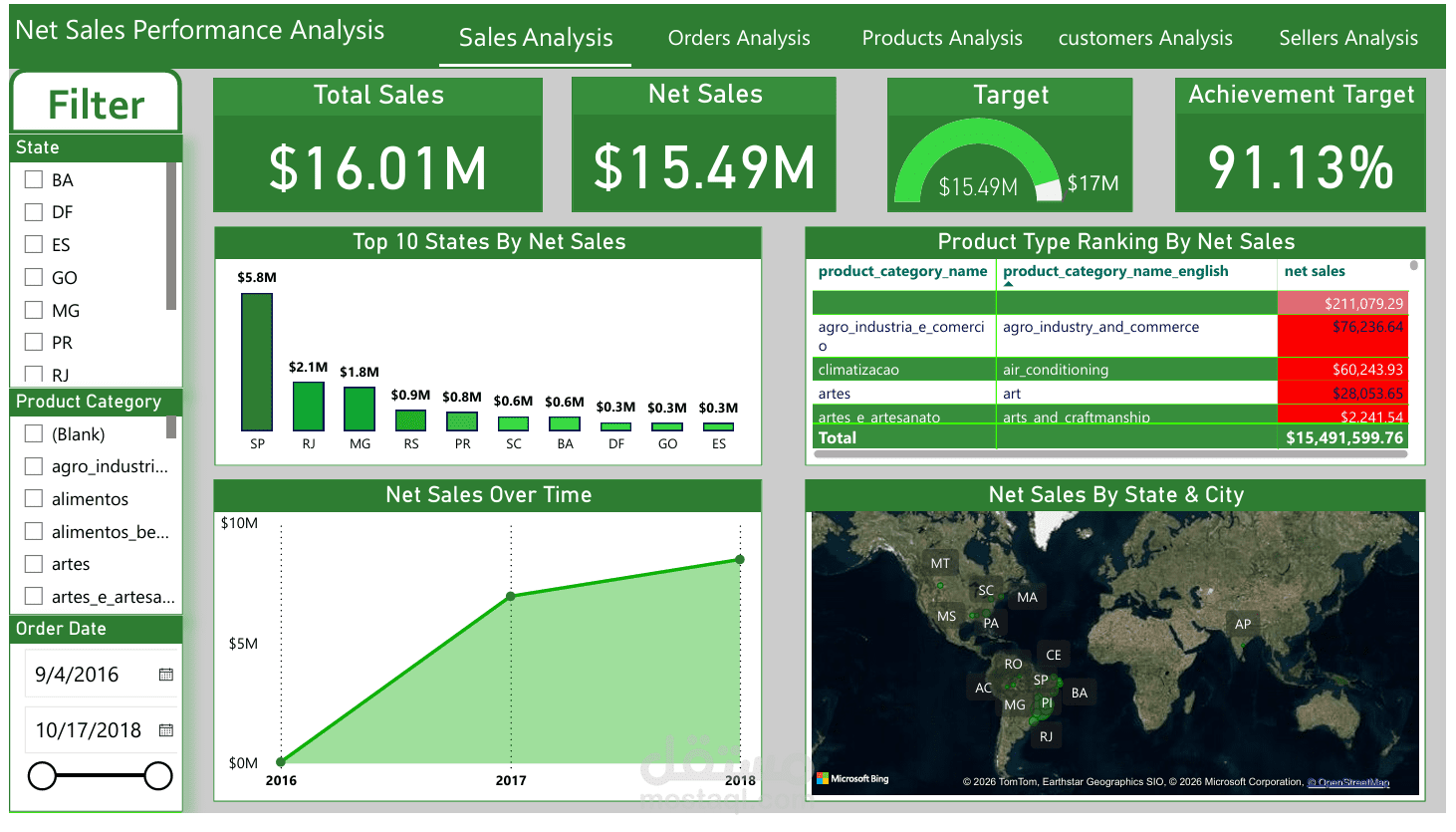Select the MG bar in states chart
Screen dimensions: 1456x832
[x=360, y=409]
